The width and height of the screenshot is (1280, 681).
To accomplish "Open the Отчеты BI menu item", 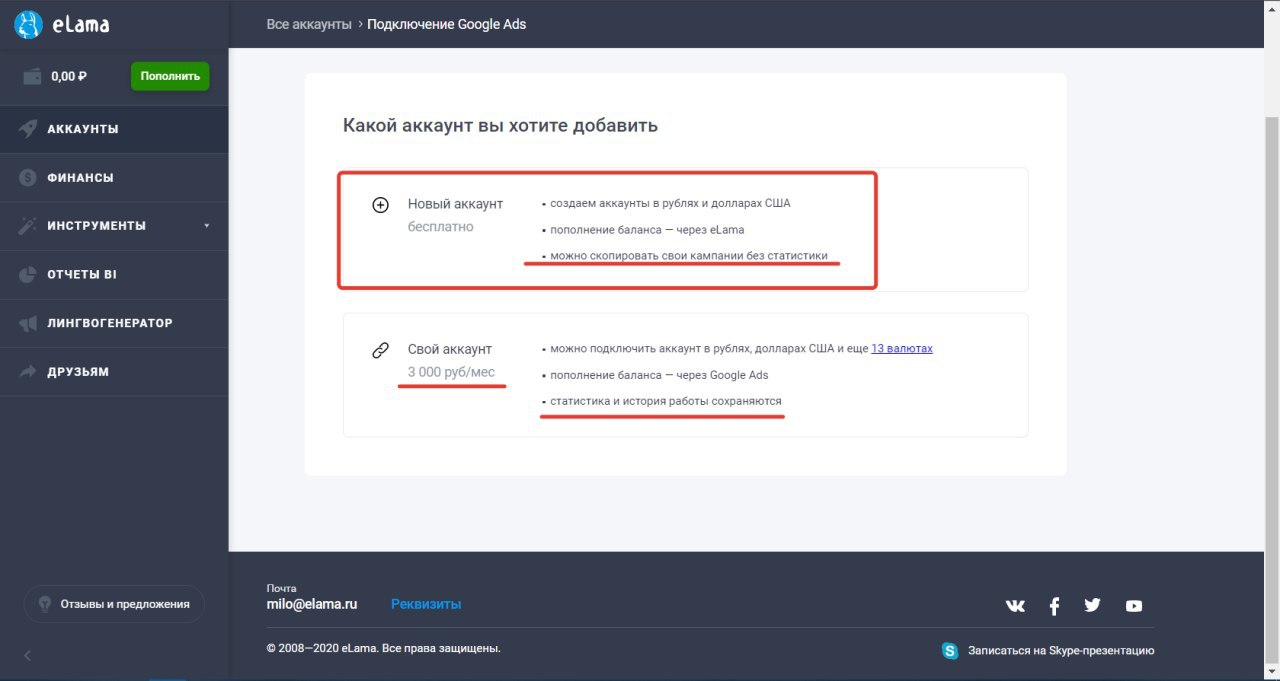I will (114, 274).
